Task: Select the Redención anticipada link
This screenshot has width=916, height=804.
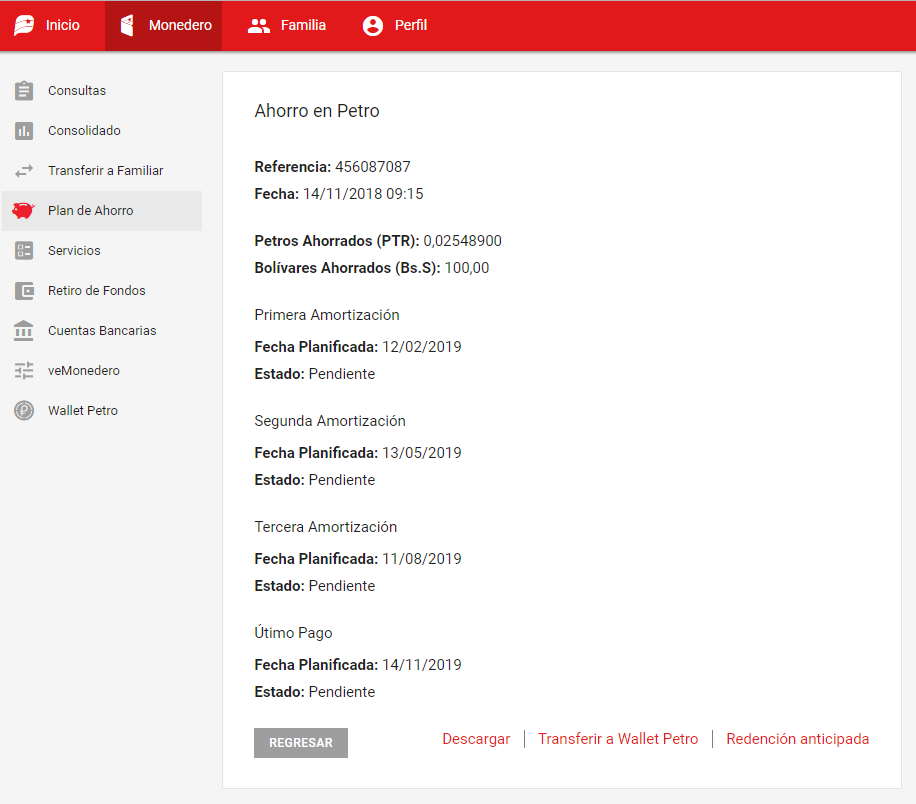Action: [797, 739]
